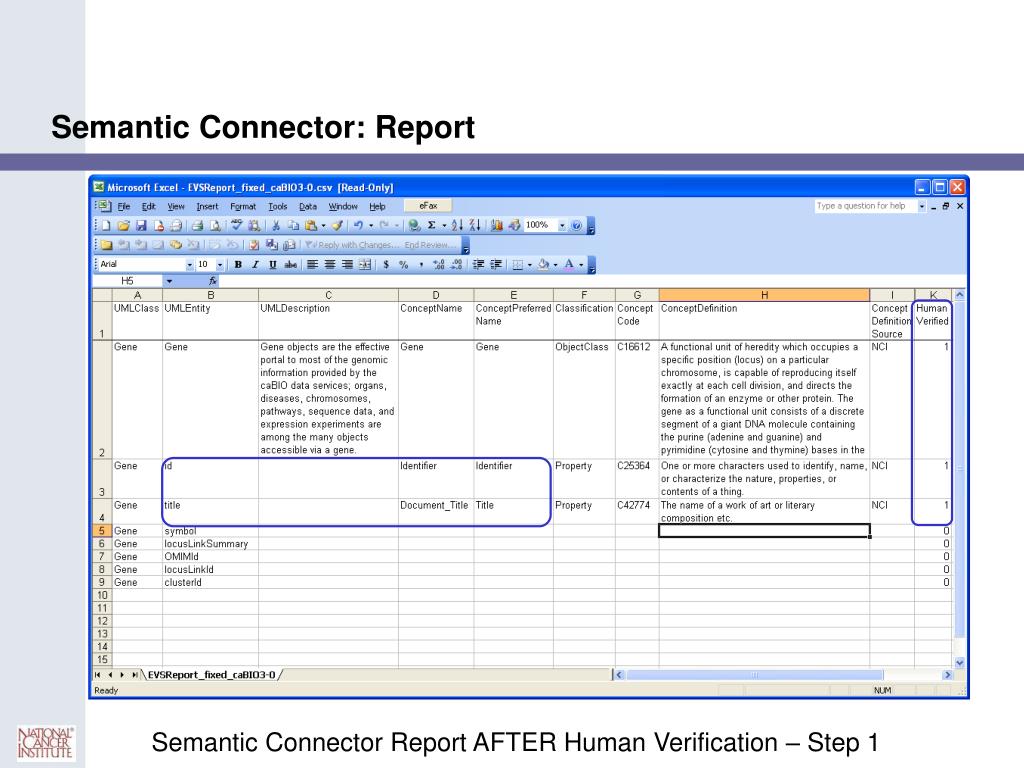
Task: Toggle Bold formatting
Action: click(x=238, y=264)
